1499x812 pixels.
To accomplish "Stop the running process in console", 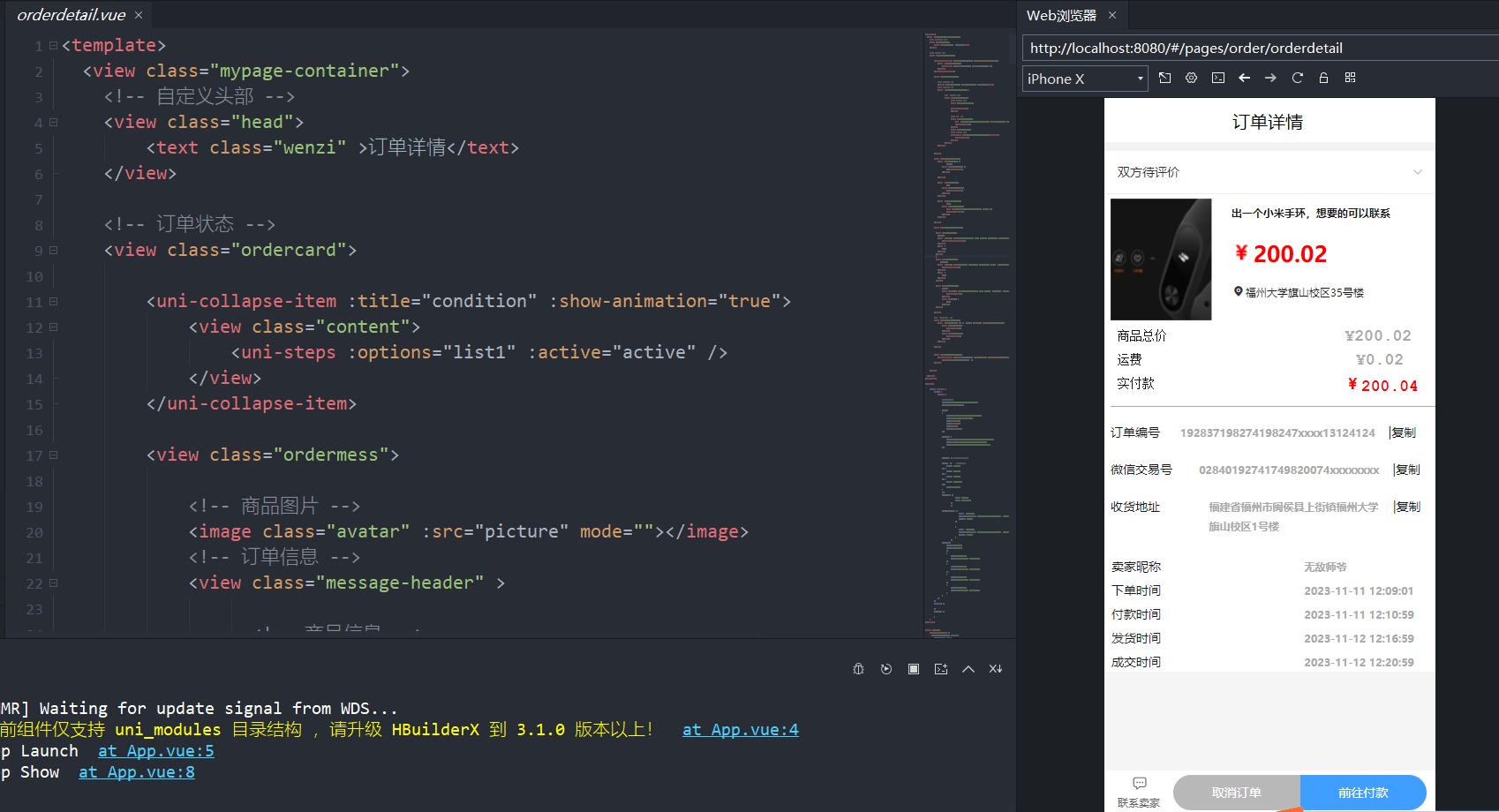I will [914, 669].
